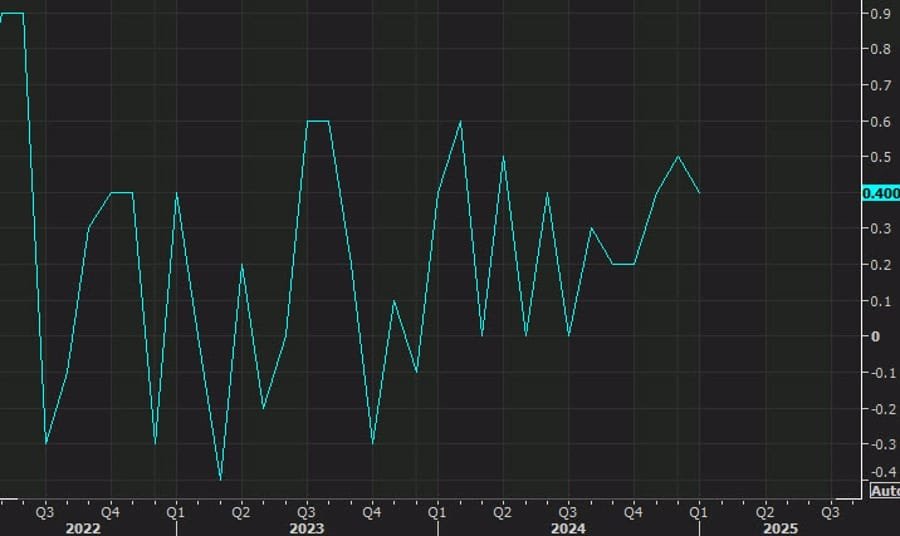
Task: Click the 0.8 y-axis label
Action: [x=881, y=49]
